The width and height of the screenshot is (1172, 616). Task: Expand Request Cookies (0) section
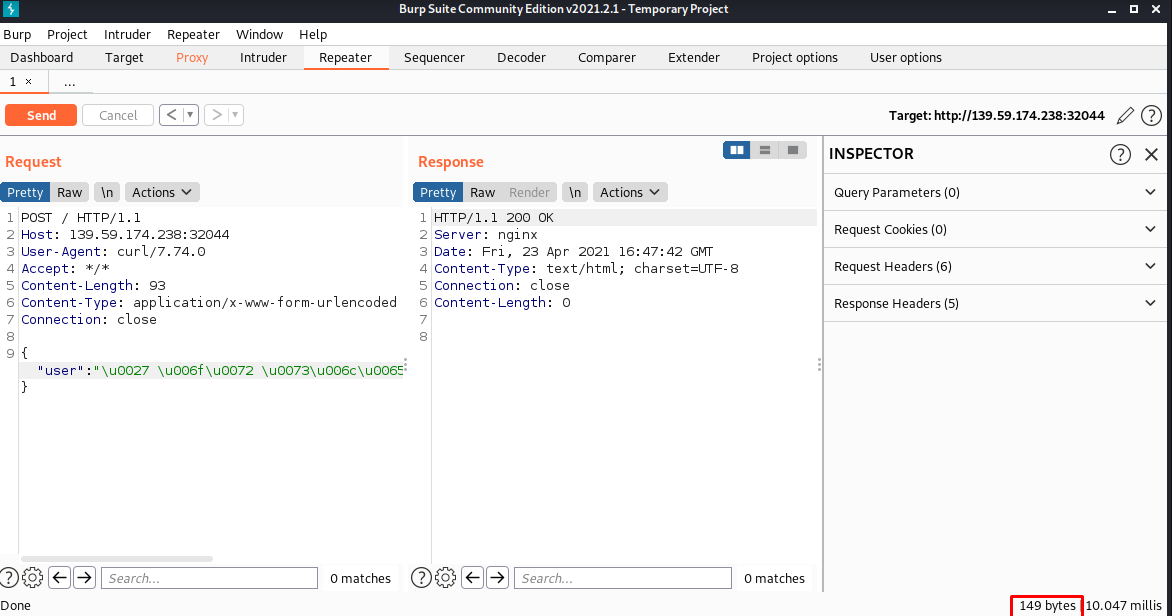coord(995,230)
